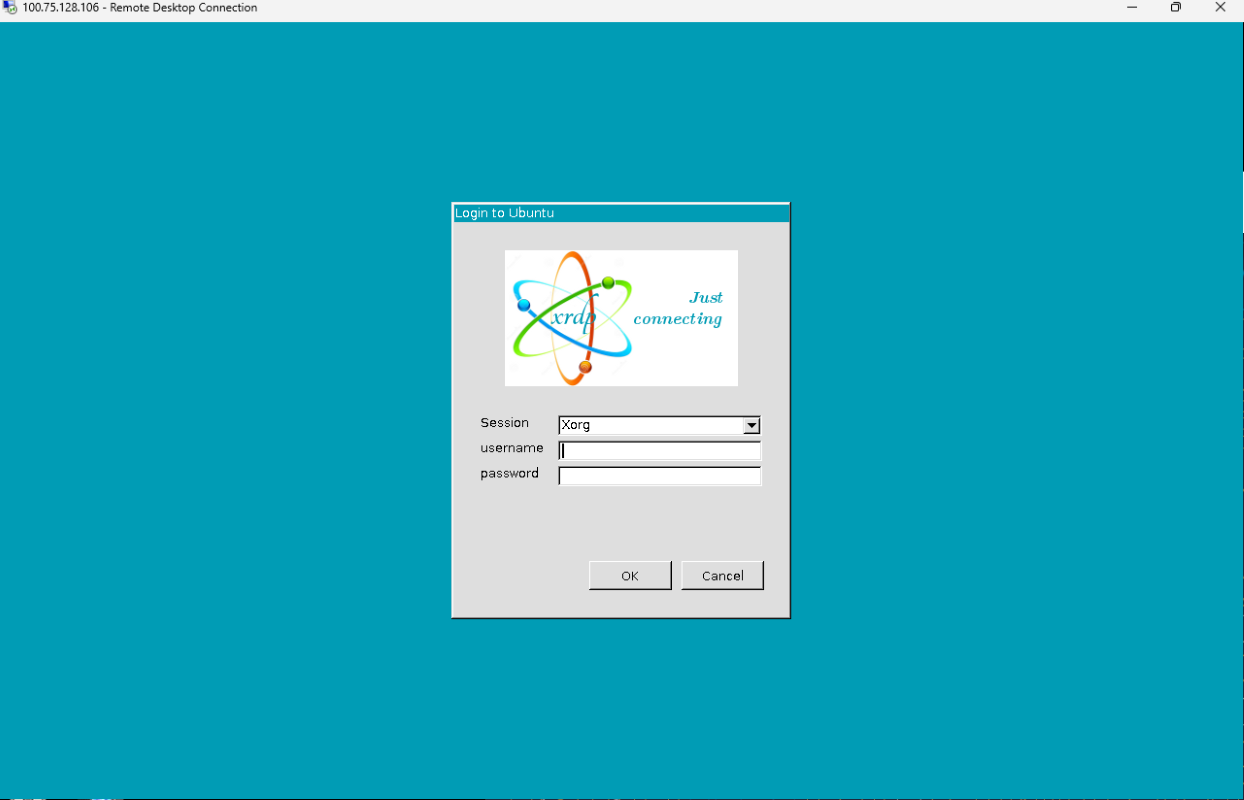Minimize the Remote Desktop Connection window
1244x800 pixels.
1132,8
